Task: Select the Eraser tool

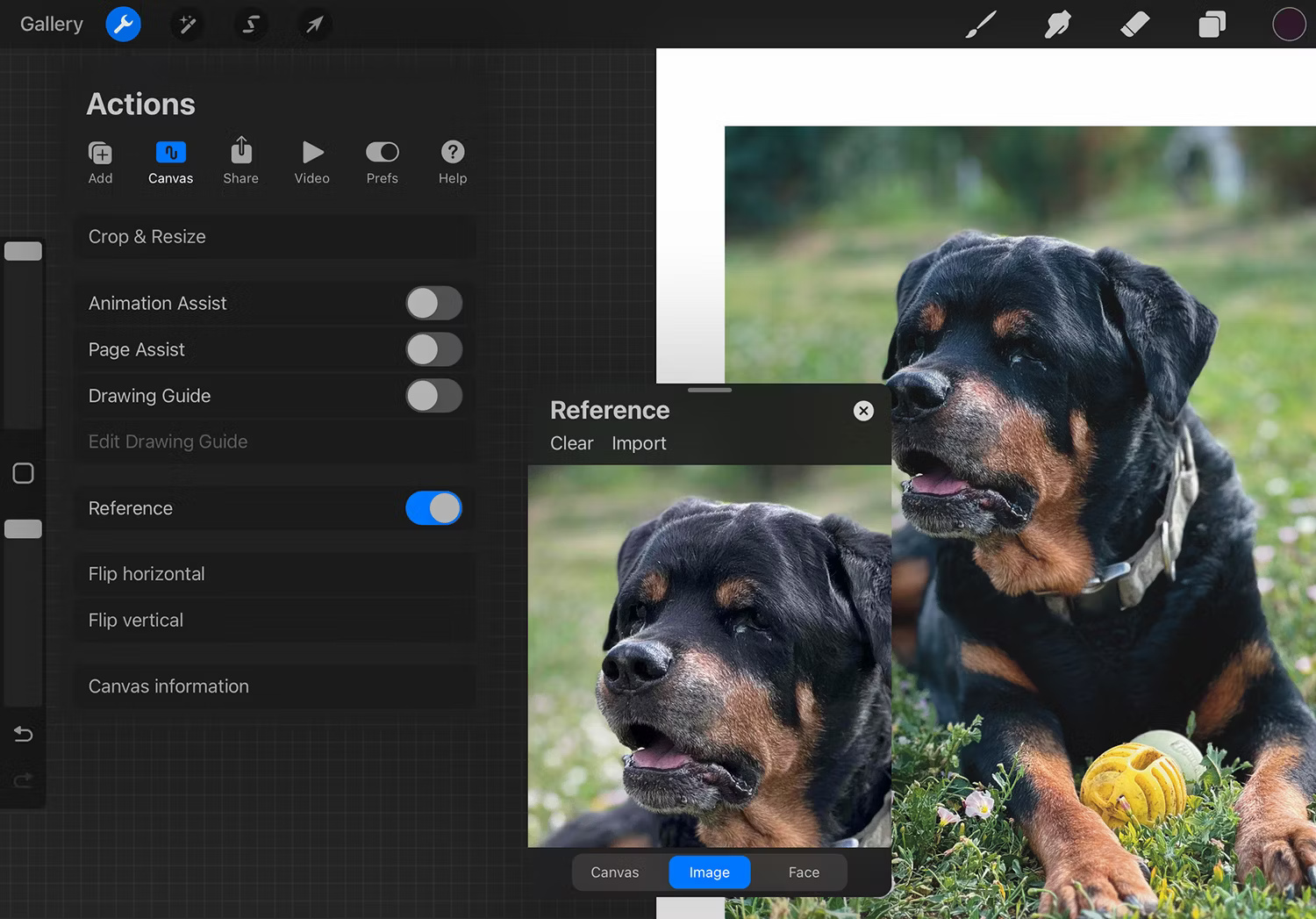Action: 1134,24
